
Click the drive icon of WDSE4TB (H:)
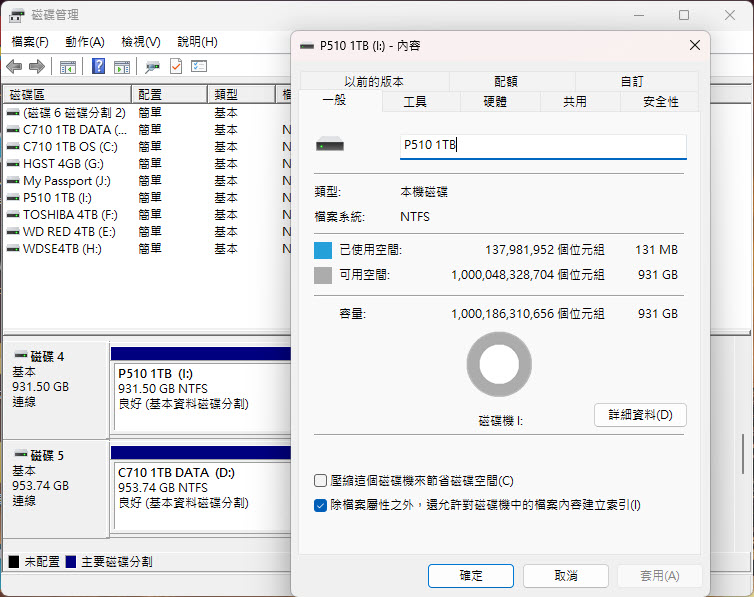click(x=13, y=249)
